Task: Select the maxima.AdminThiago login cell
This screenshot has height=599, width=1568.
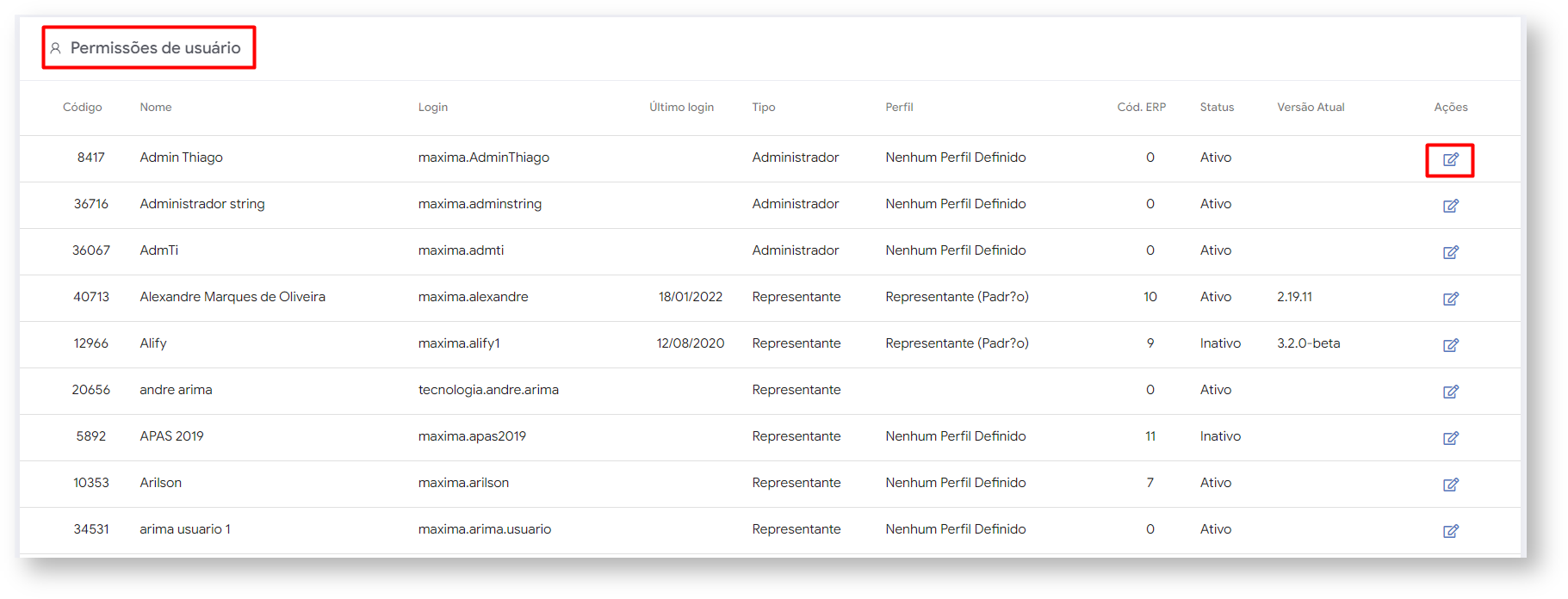Action: pyautogui.click(x=483, y=157)
